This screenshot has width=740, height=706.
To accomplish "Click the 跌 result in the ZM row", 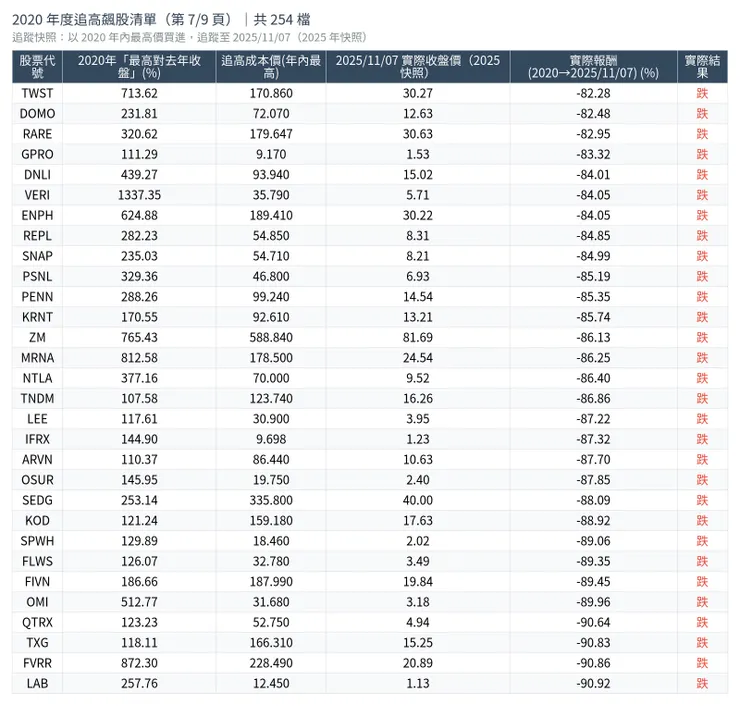I will pyautogui.click(x=702, y=337).
